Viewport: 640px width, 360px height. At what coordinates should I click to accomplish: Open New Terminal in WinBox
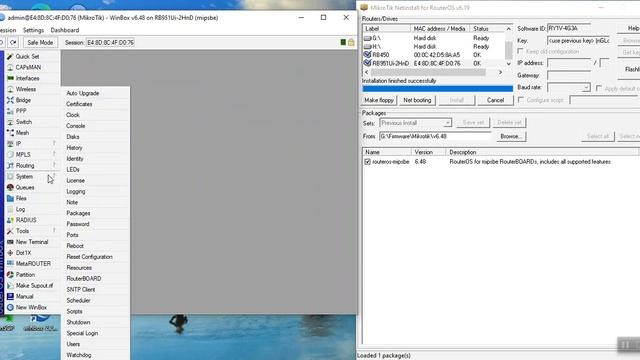(32, 242)
